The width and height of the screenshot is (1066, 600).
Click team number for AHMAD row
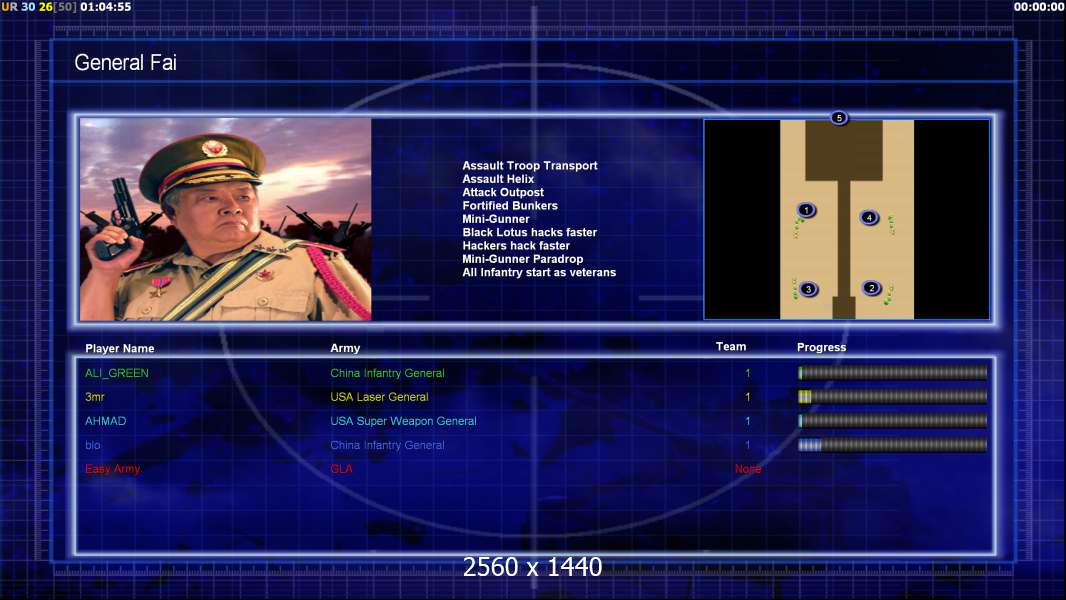748,421
